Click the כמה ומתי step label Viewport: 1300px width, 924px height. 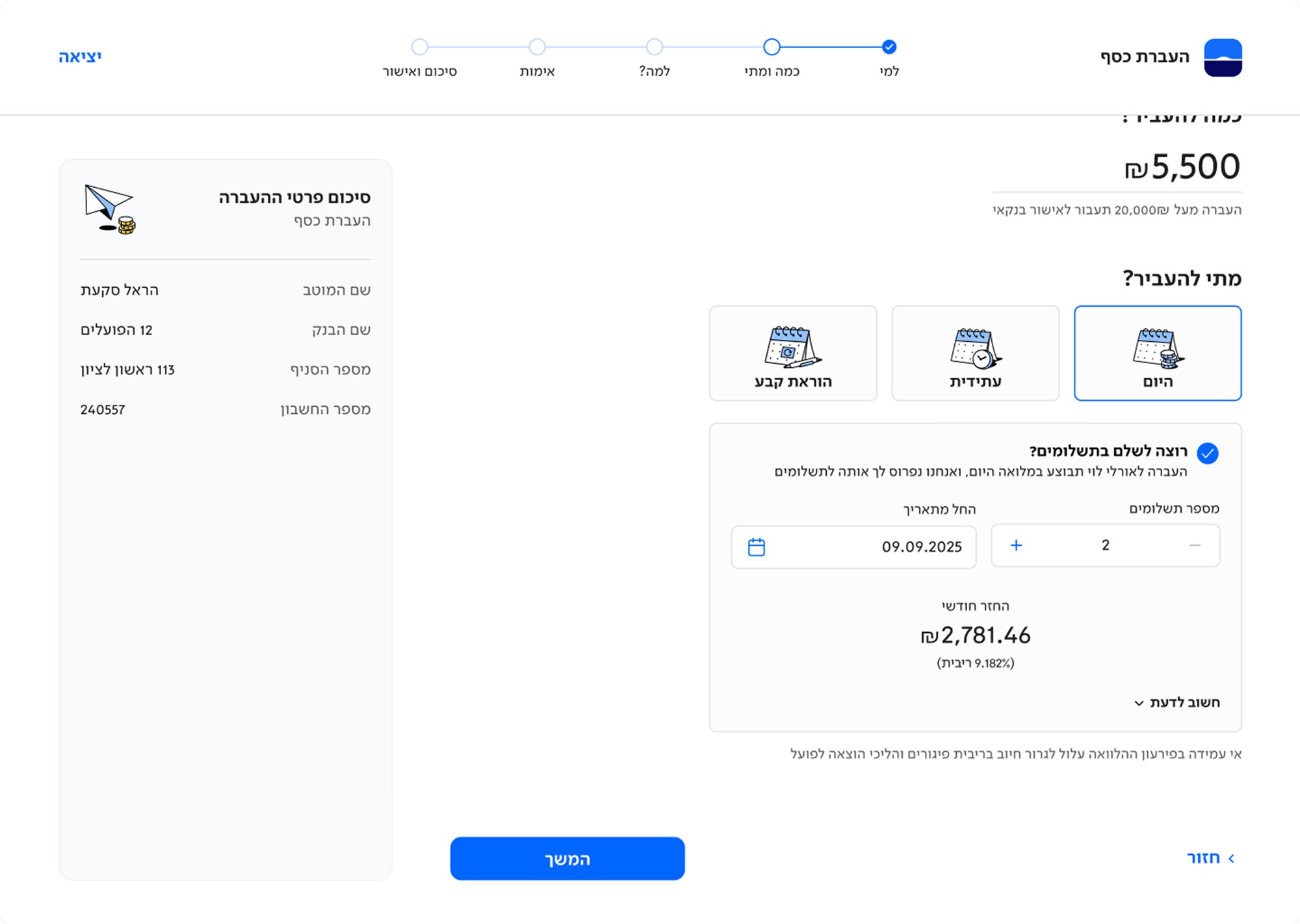[x=772, y=71]
